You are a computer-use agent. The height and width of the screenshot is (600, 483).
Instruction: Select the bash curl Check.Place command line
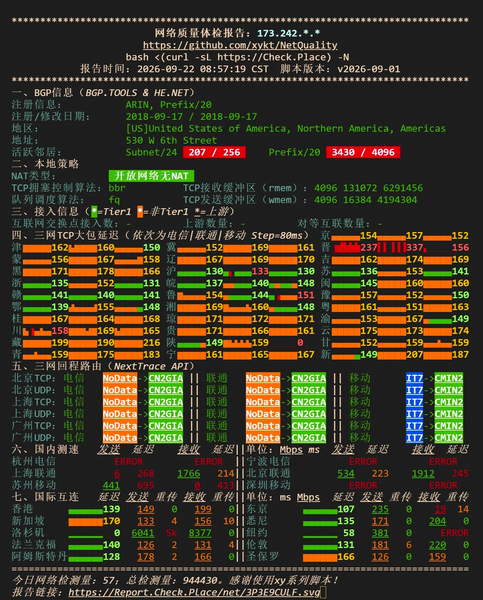point(237,57)
